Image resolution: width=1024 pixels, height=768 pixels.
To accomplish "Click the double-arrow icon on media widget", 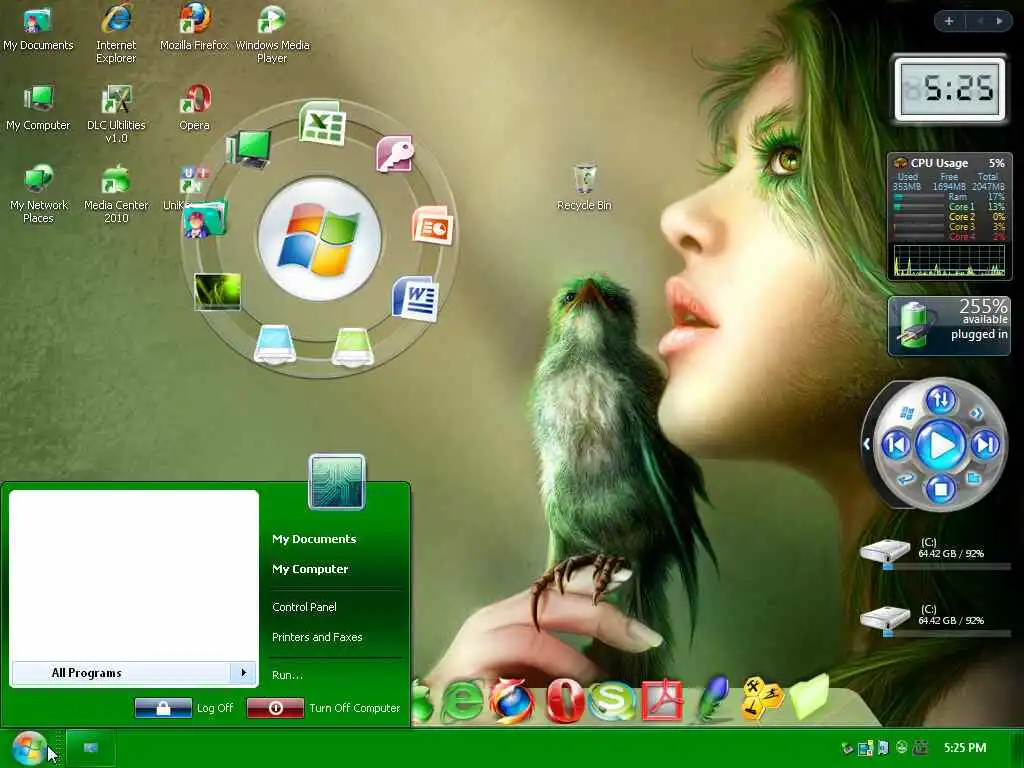I will tap(976, 413).
